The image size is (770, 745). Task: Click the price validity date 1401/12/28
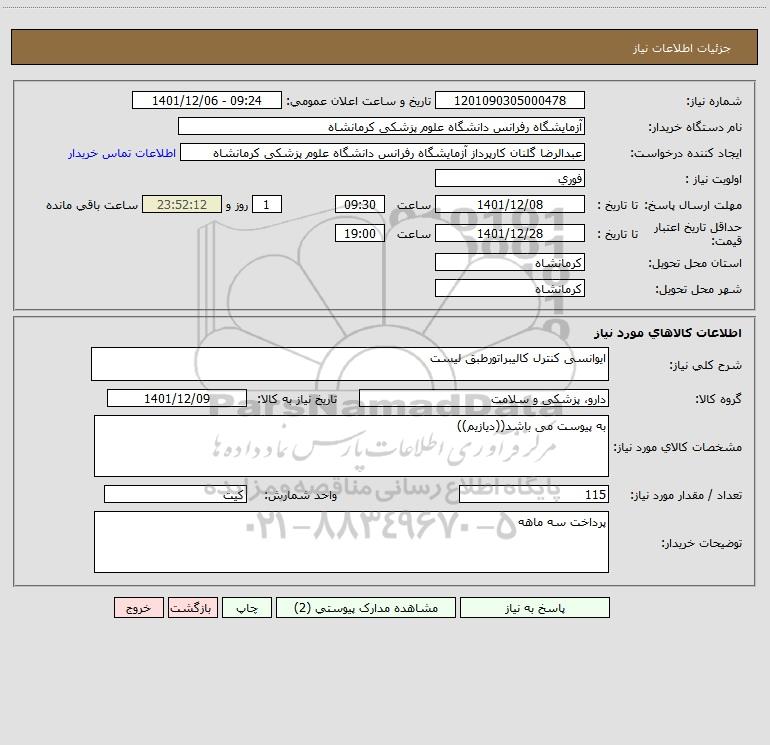(510, 233)
